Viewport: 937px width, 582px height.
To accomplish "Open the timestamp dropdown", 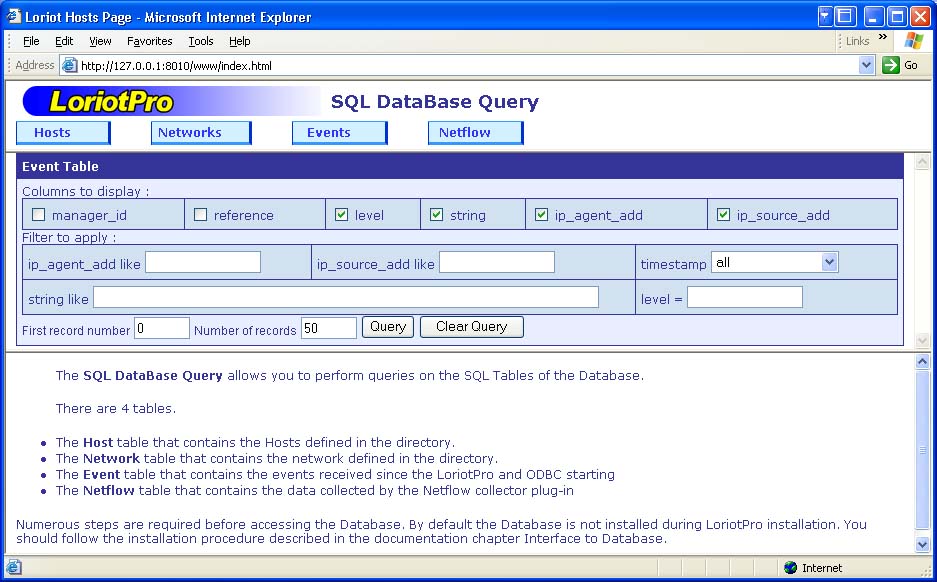I will click(829, 262).
